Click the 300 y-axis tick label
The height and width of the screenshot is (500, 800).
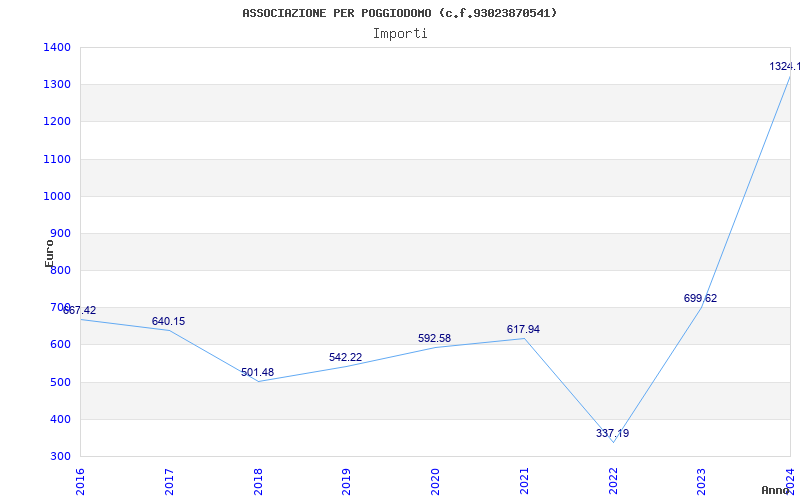[60, 456]
